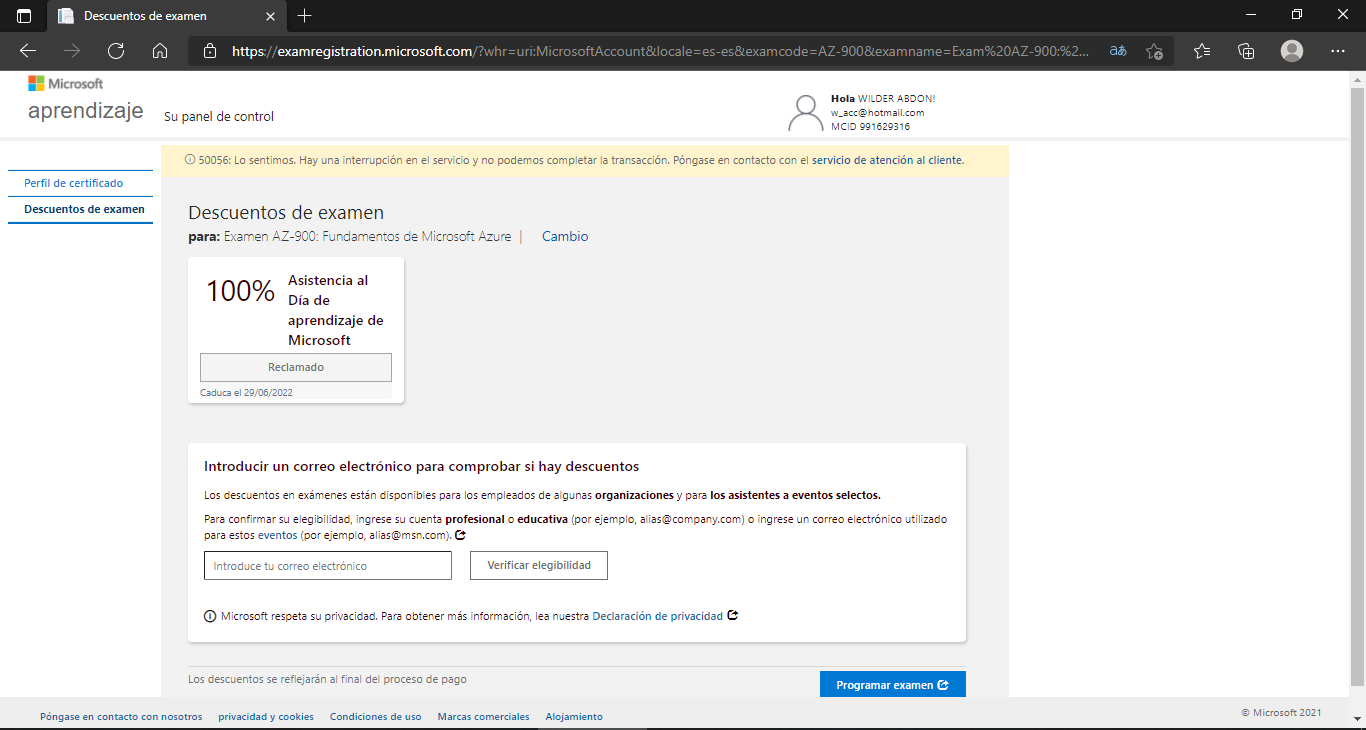
Task: Open servicio de atención al cliente link
Action: [x=888, y=160]
